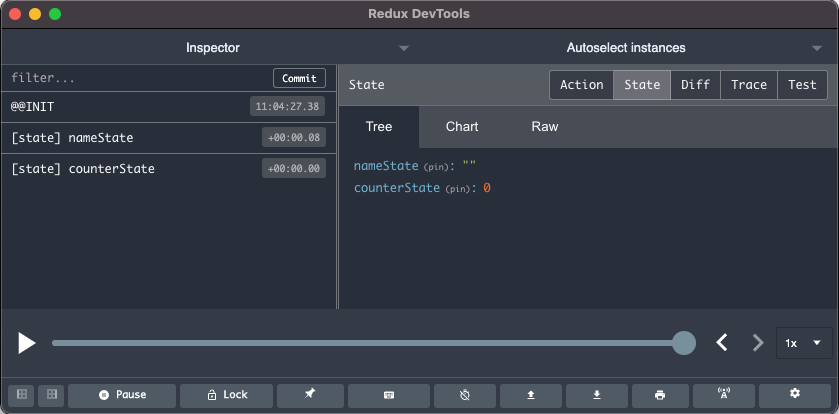Select the Raw view tab
The height and width of the screenshot is (414, 839).
(545, 127)
